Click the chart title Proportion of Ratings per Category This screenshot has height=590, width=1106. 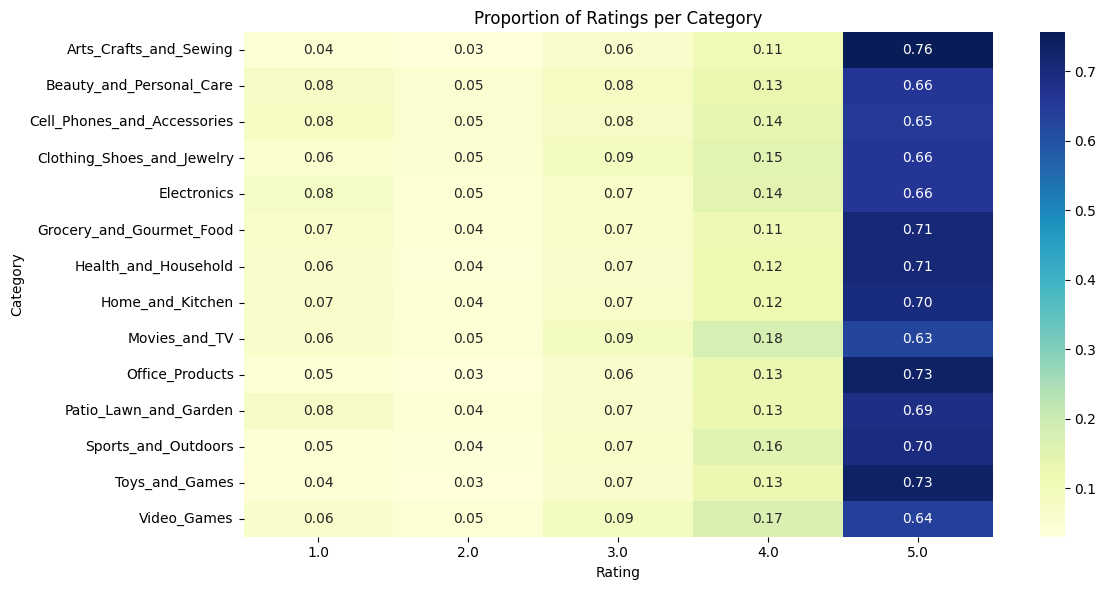coord(618,18)
